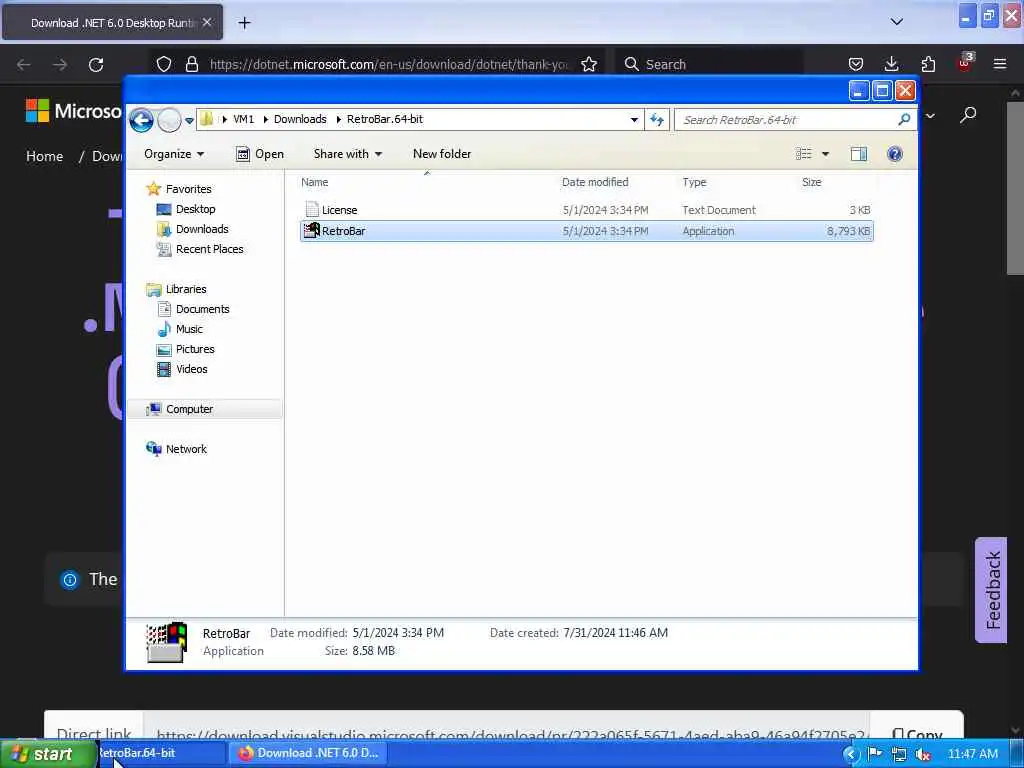Sort by the Size column header

(x=812, y=182)
